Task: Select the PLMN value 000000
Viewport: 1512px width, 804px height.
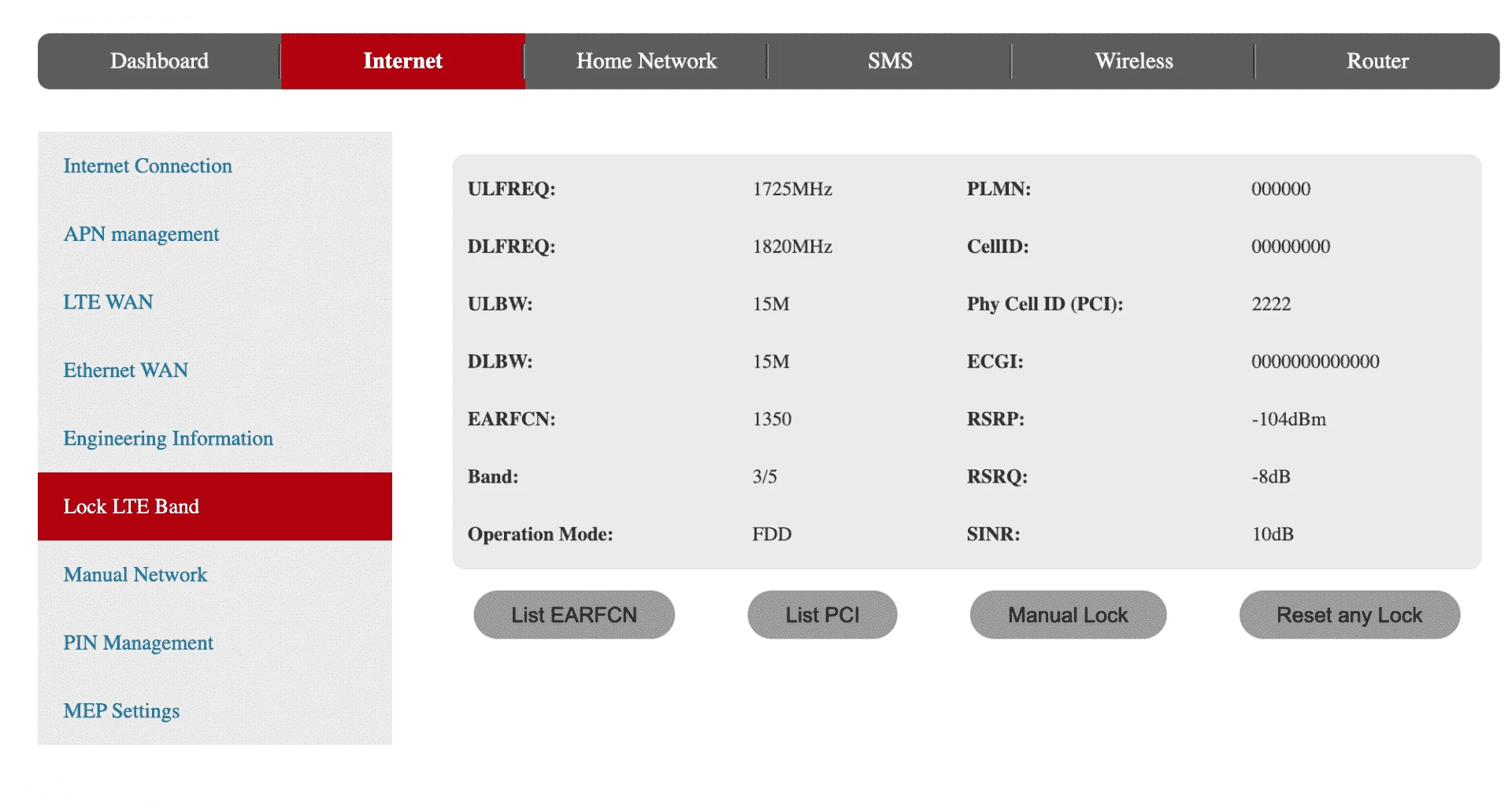Action: tap(1281, 189)
